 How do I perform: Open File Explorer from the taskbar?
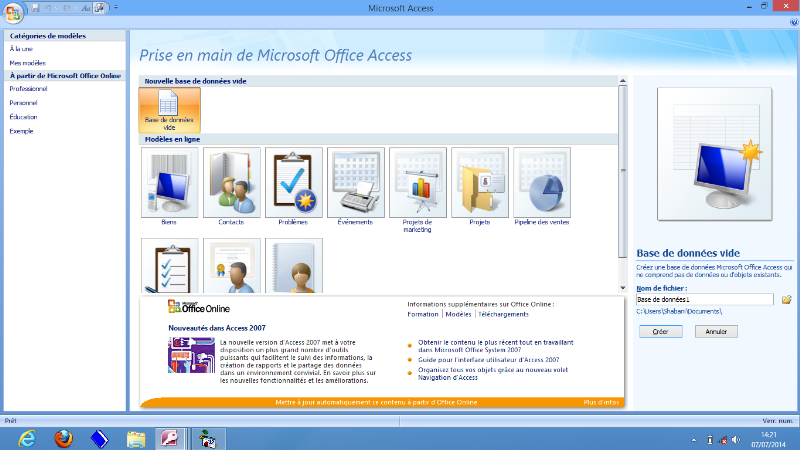(x=136, y=439)
